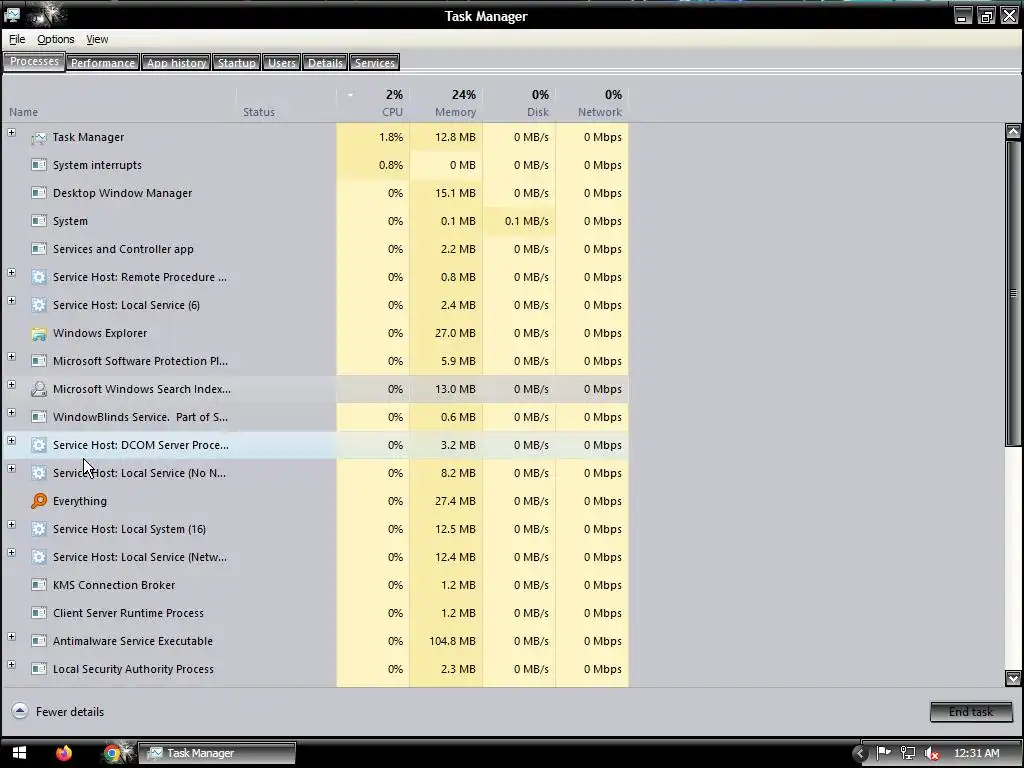Click the WindowBlinds Service icon

coord(39,417)
